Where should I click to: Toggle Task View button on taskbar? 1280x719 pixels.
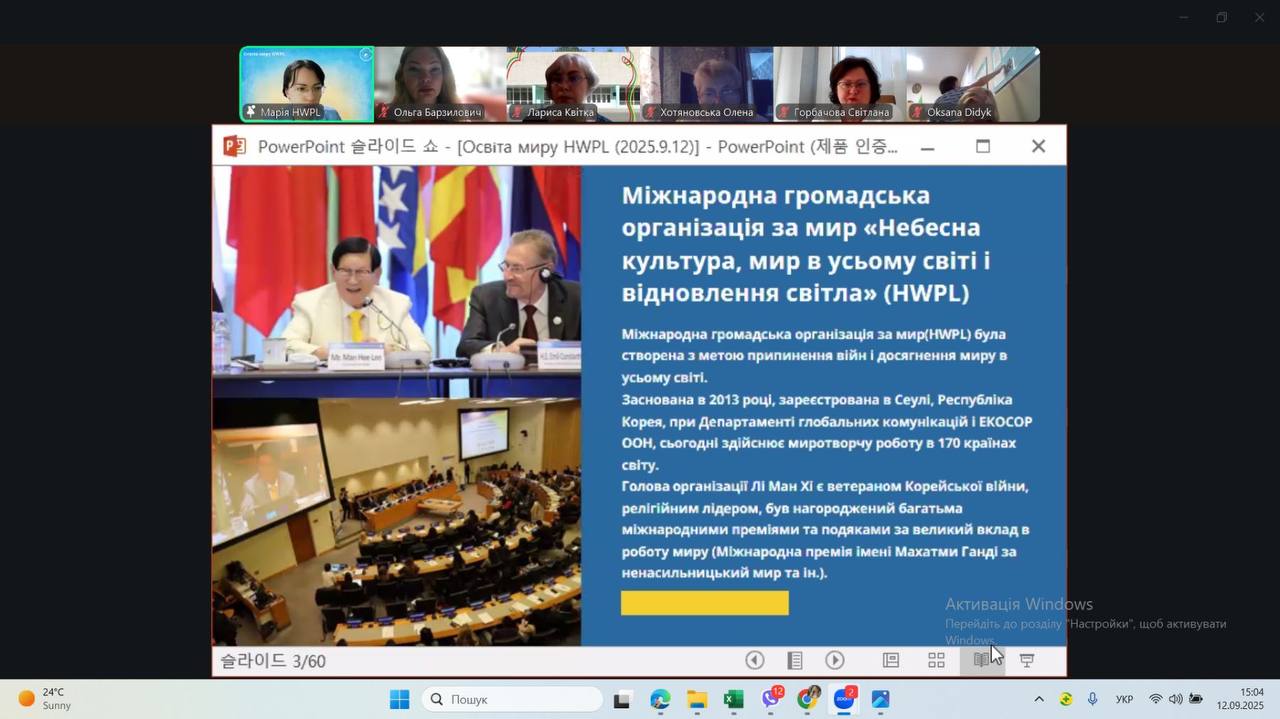pyautogui.click(x=623, y=700)
